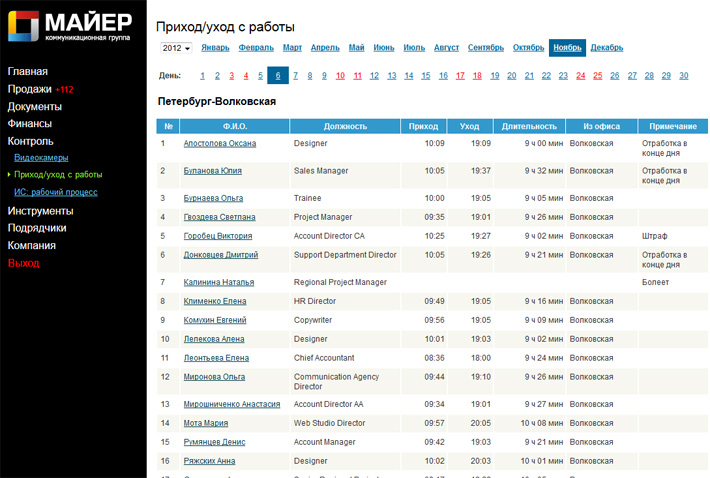Open the Подрядчики sidebar item
Screen dimensions: 710x478
pos(37,228)
